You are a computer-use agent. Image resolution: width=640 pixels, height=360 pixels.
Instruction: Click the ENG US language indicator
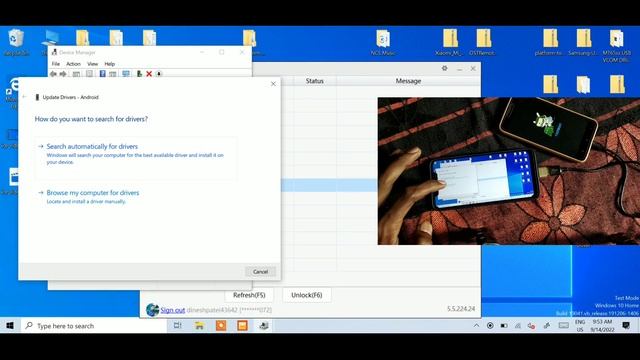click(x=580, y=326)
